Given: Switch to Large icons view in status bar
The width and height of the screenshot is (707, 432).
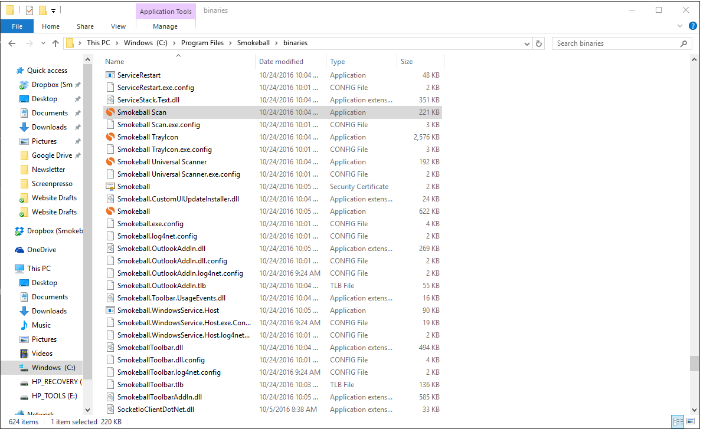Looking at the screenshot, I should (690, 422).
